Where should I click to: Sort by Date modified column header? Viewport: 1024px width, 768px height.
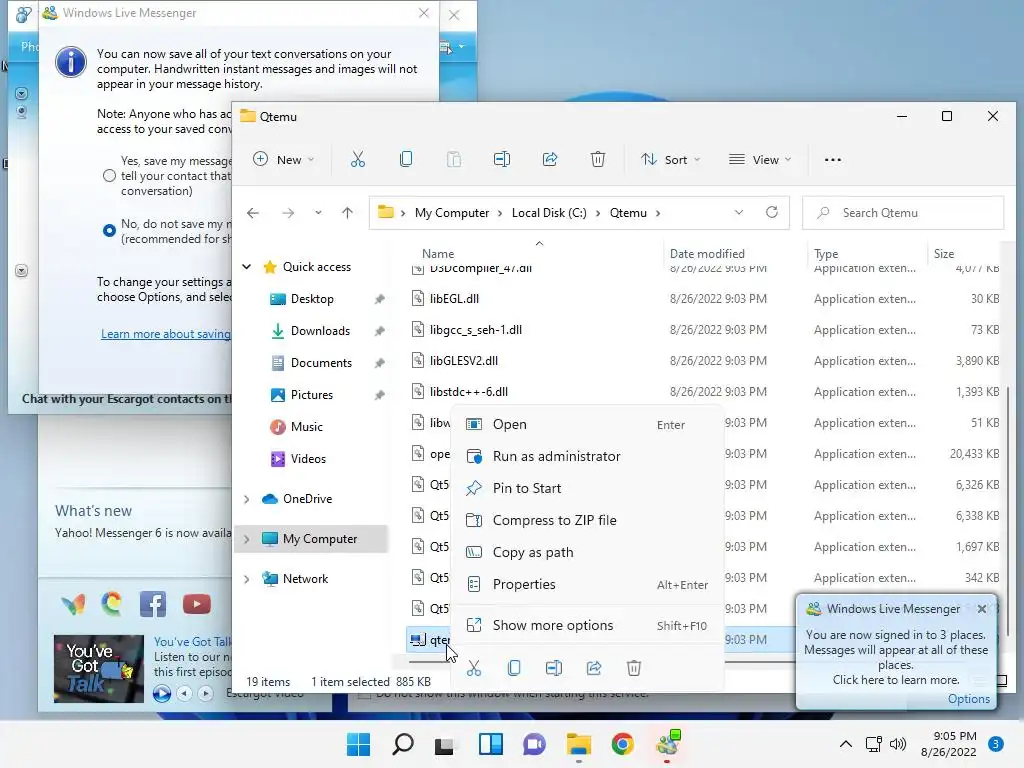coord(707,253)
